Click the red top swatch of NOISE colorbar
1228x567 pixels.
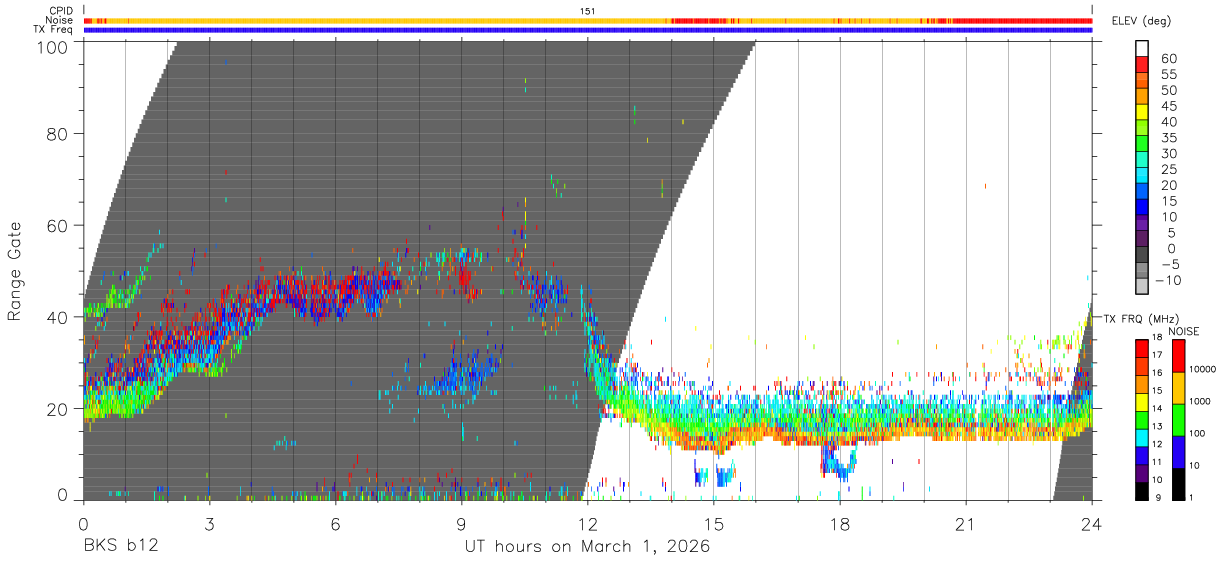[x=1179, y=355]
